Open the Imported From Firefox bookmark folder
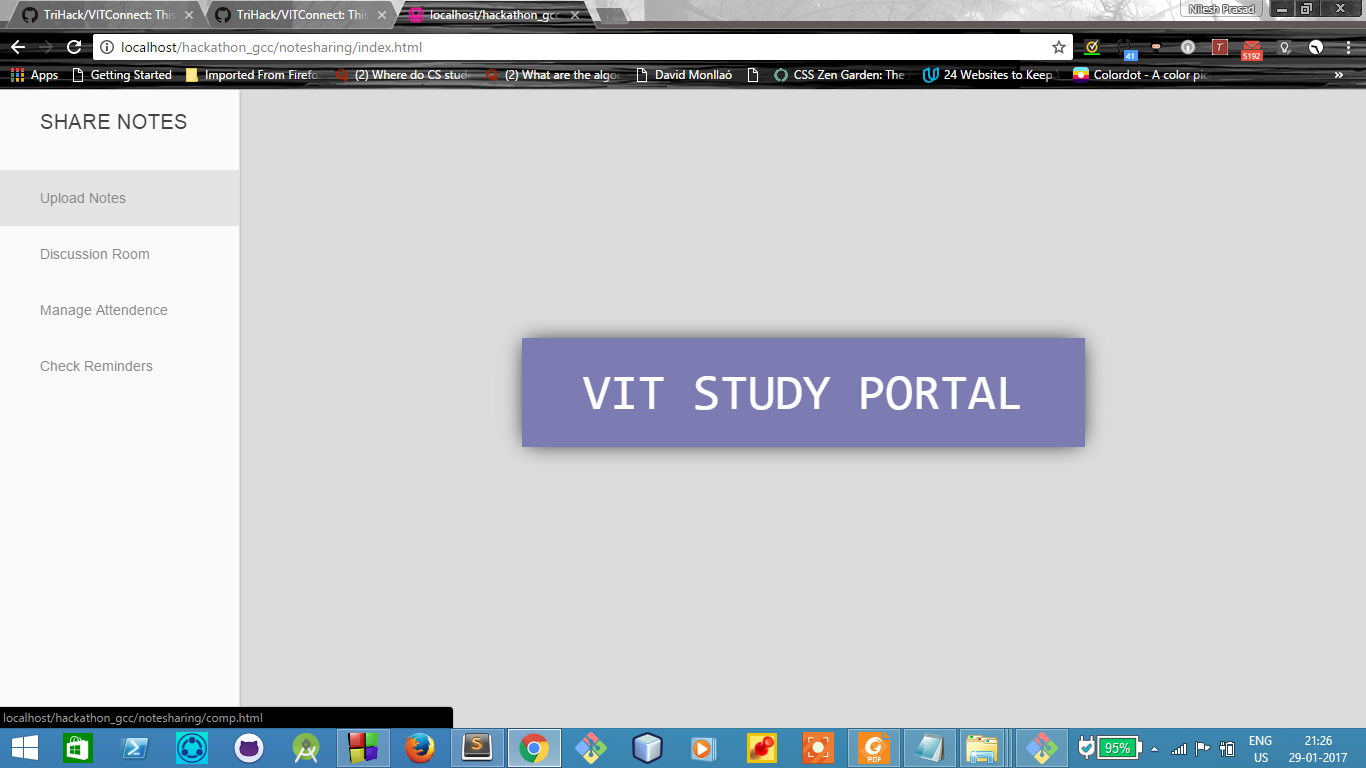This screenshot has width=1366, height=768. (252, 75)
